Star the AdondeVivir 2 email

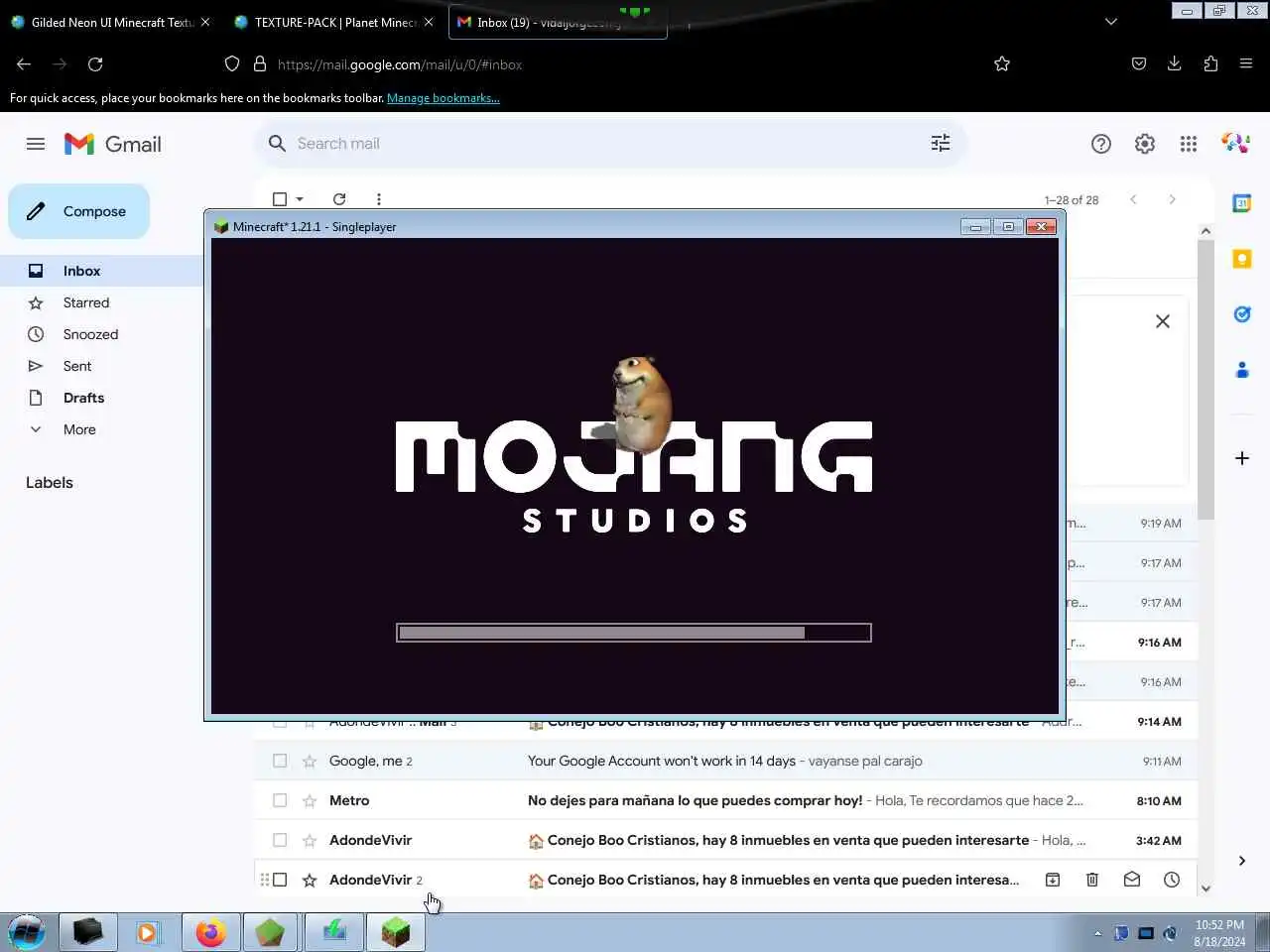[310, 880]
